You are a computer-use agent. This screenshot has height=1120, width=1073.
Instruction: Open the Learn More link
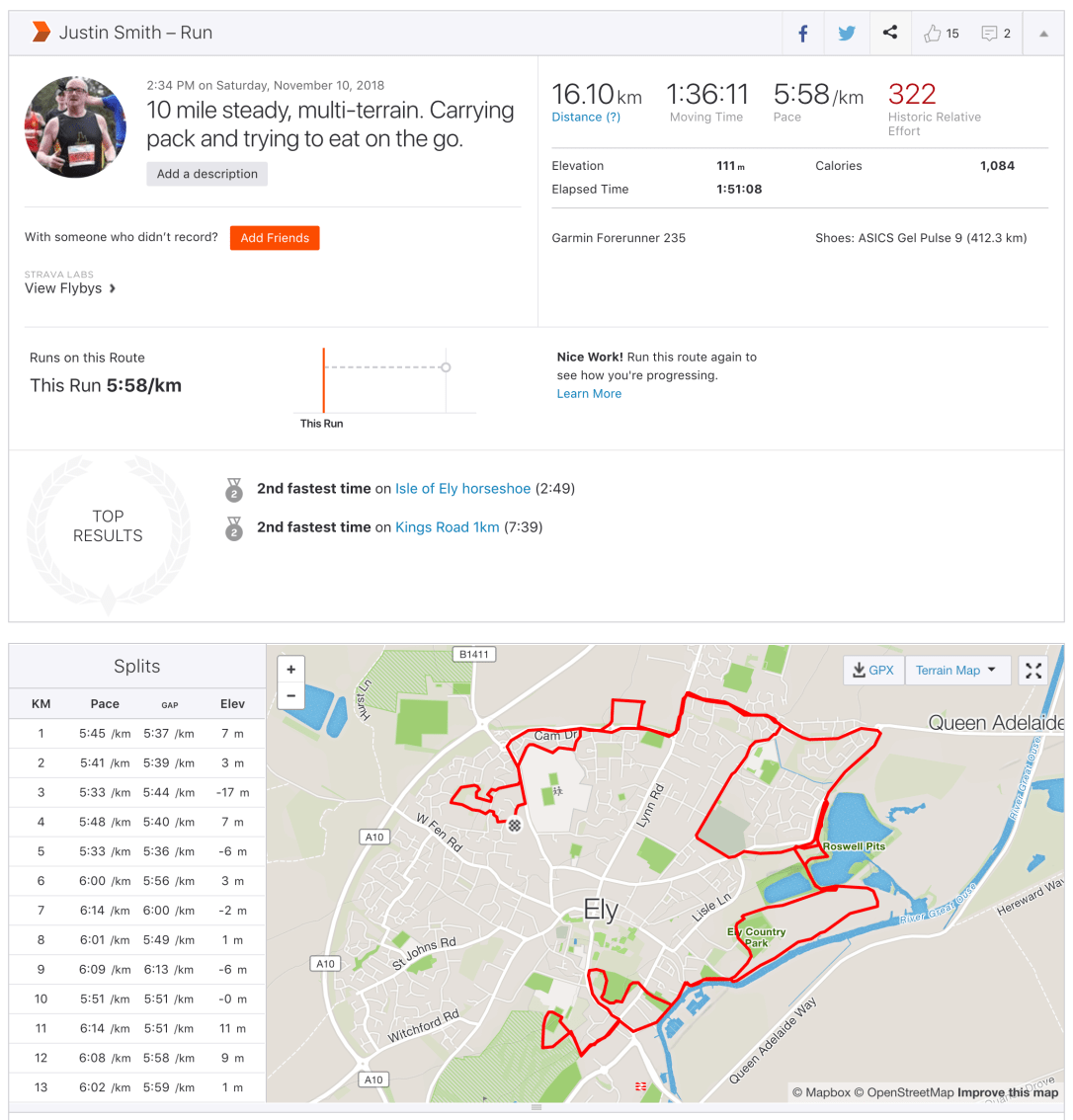pos(589,393)
